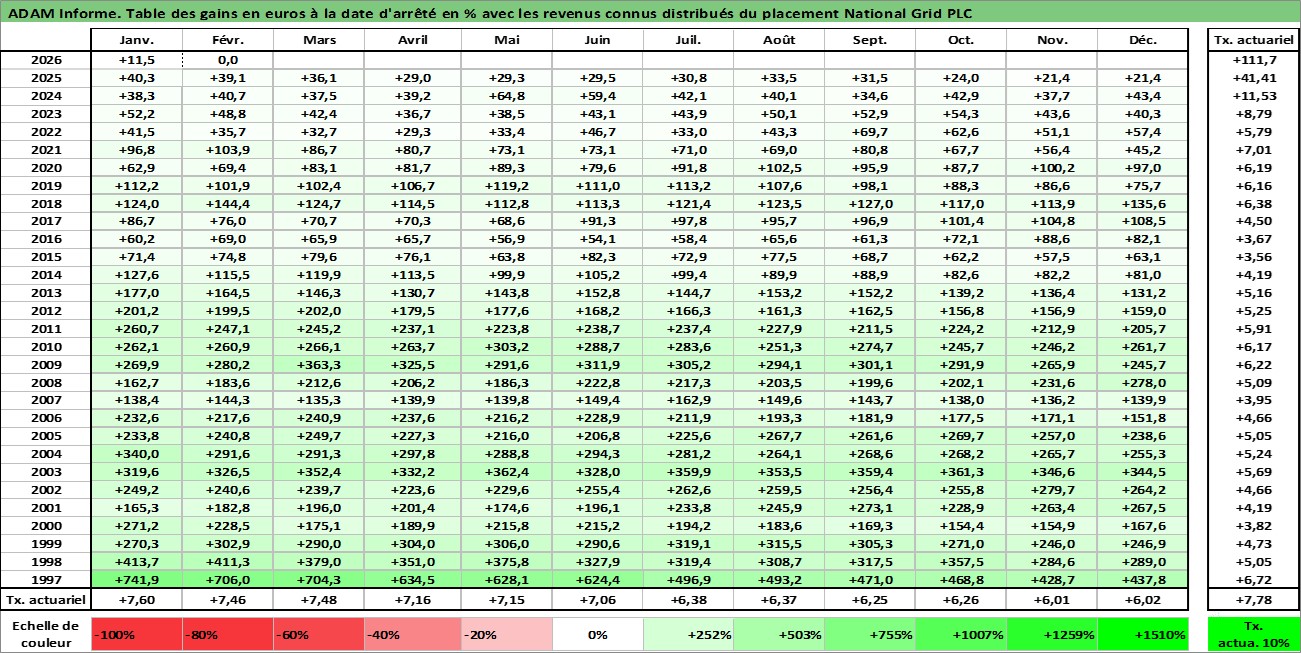Screen dimensions: 1301x653
Task: Click the Echelle de couleur legend label
Action: click(45, 634)
